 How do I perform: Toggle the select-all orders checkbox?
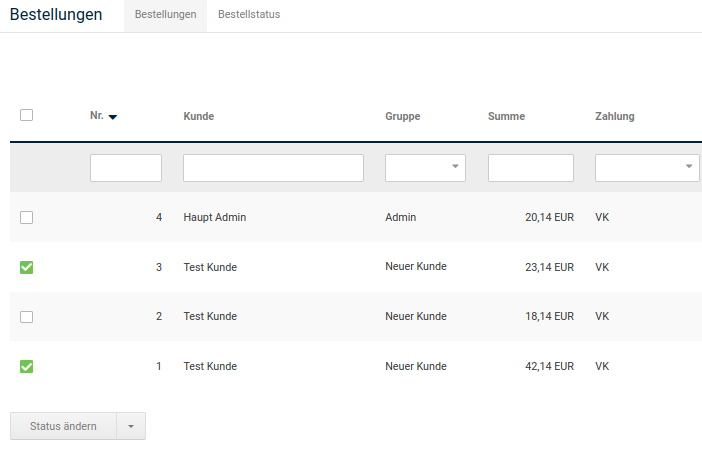[27, 115]
